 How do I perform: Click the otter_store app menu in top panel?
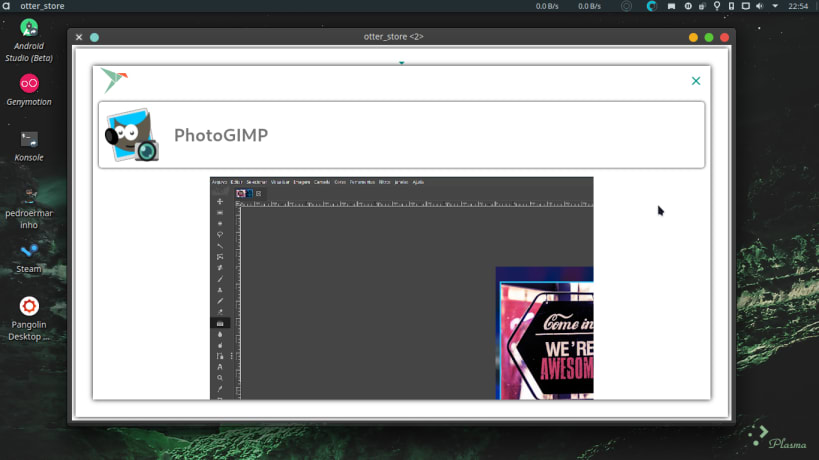[42, 6]
